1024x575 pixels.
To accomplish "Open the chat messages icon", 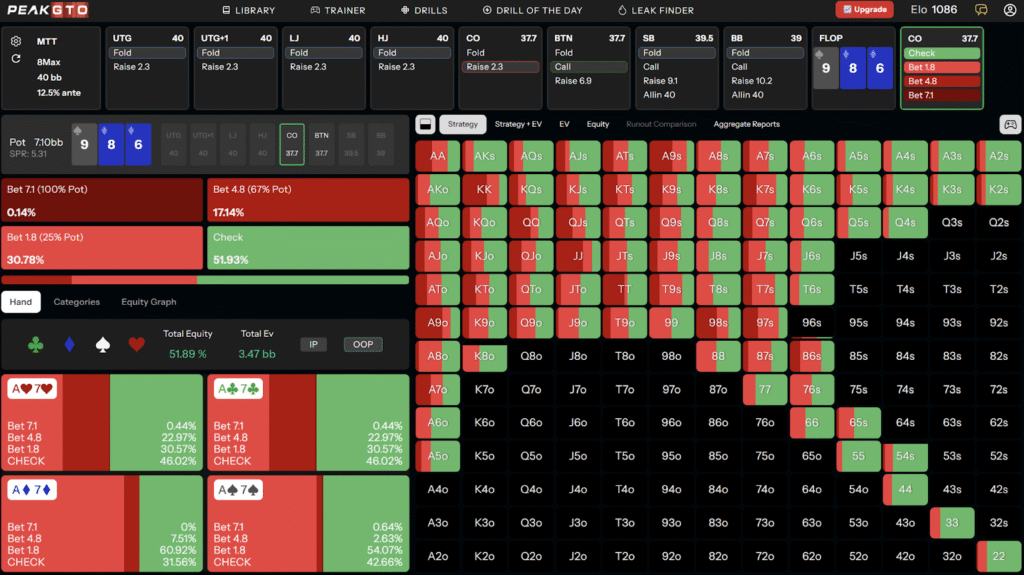I will (x=982, y=10).
